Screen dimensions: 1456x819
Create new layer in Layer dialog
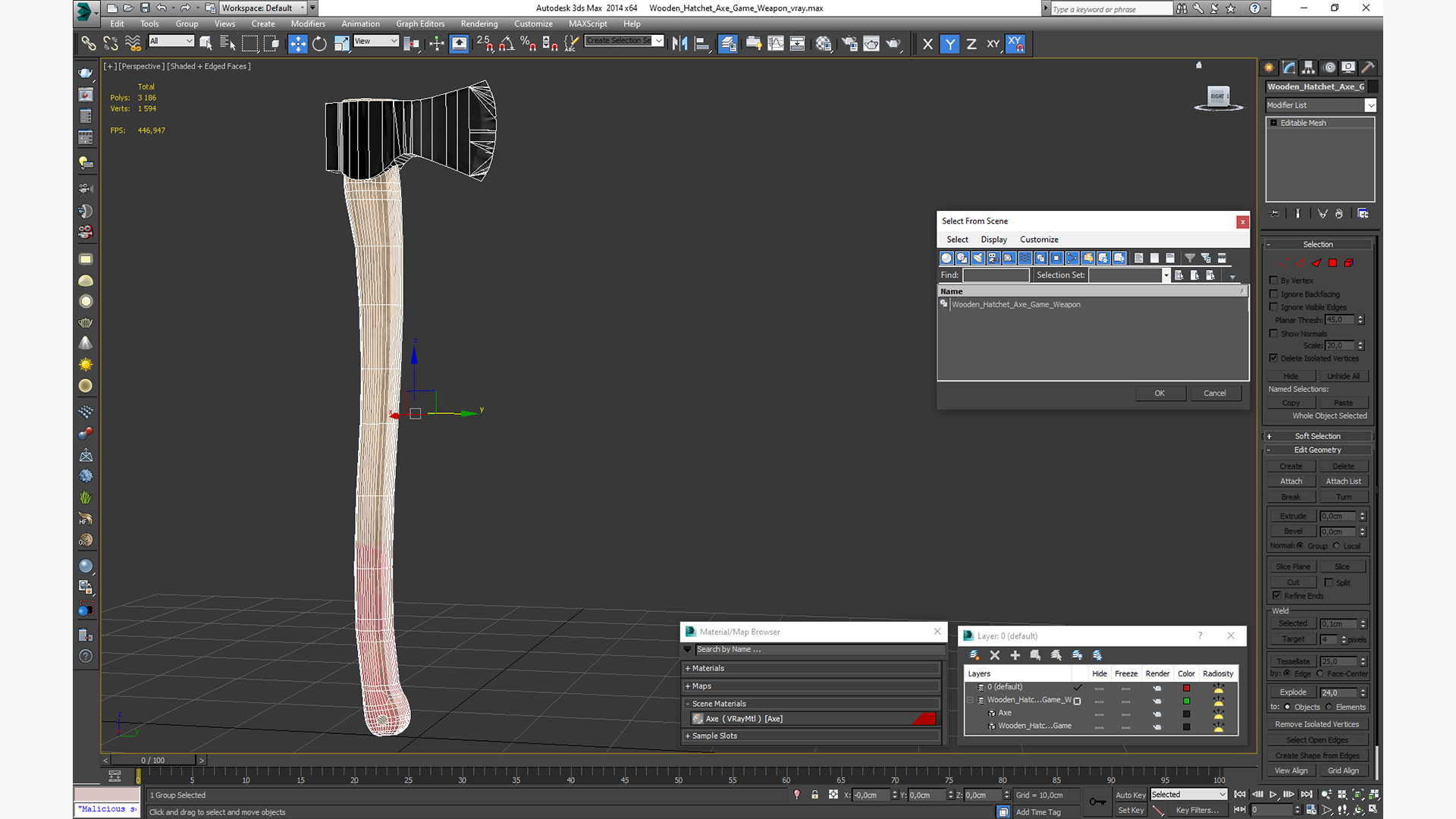pyautogui.click(x=974, y=655)
